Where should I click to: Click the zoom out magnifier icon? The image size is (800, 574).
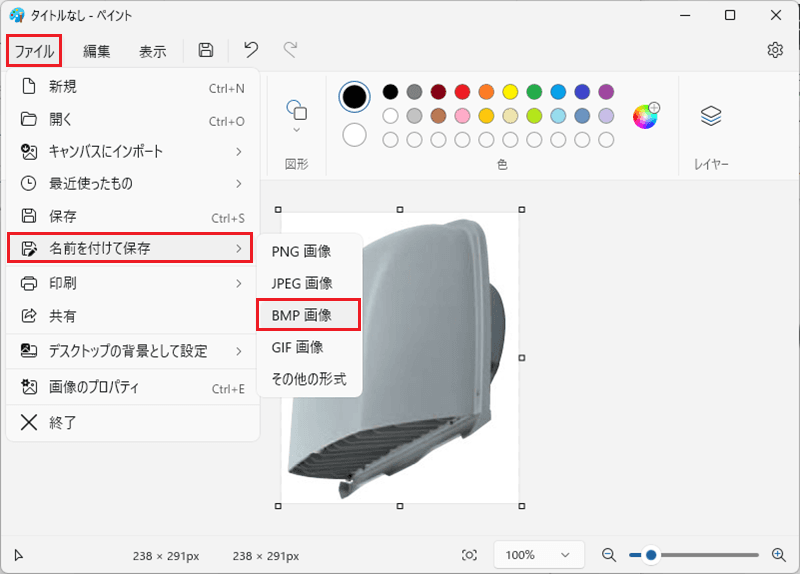(x=609, y=555)
